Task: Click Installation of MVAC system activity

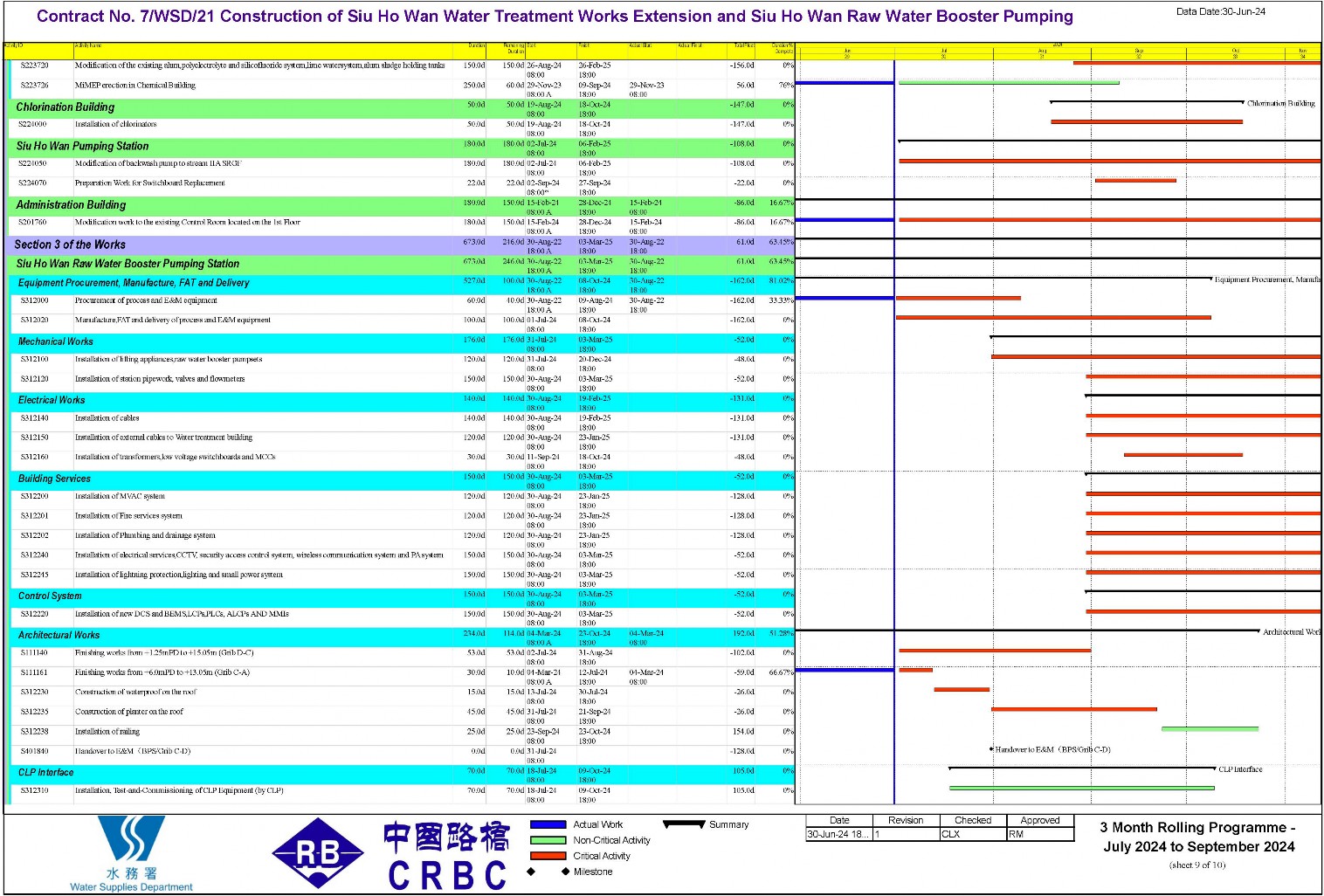Action: [120, 496]
